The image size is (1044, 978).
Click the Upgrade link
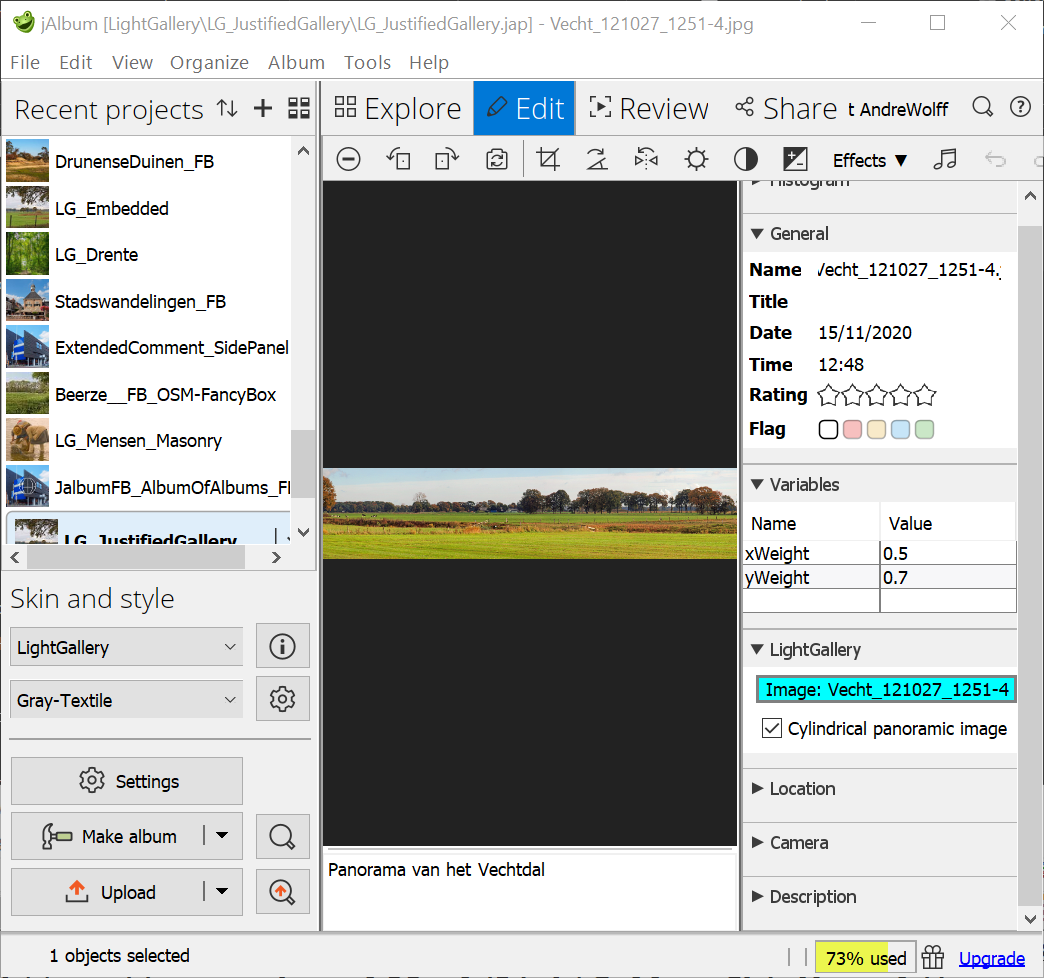pos(991,959)
